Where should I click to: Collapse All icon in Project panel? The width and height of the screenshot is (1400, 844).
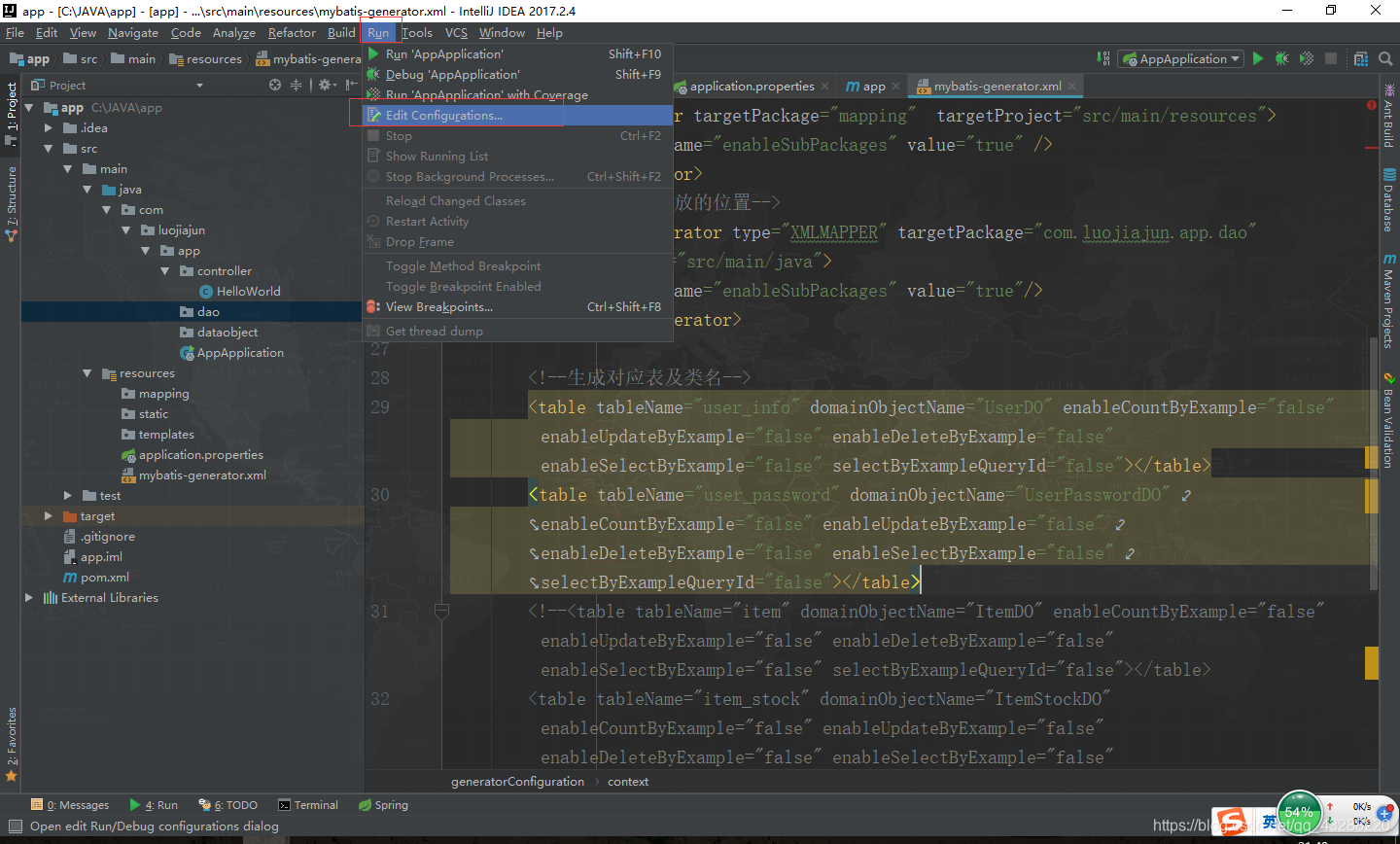[x=296, y=85]
